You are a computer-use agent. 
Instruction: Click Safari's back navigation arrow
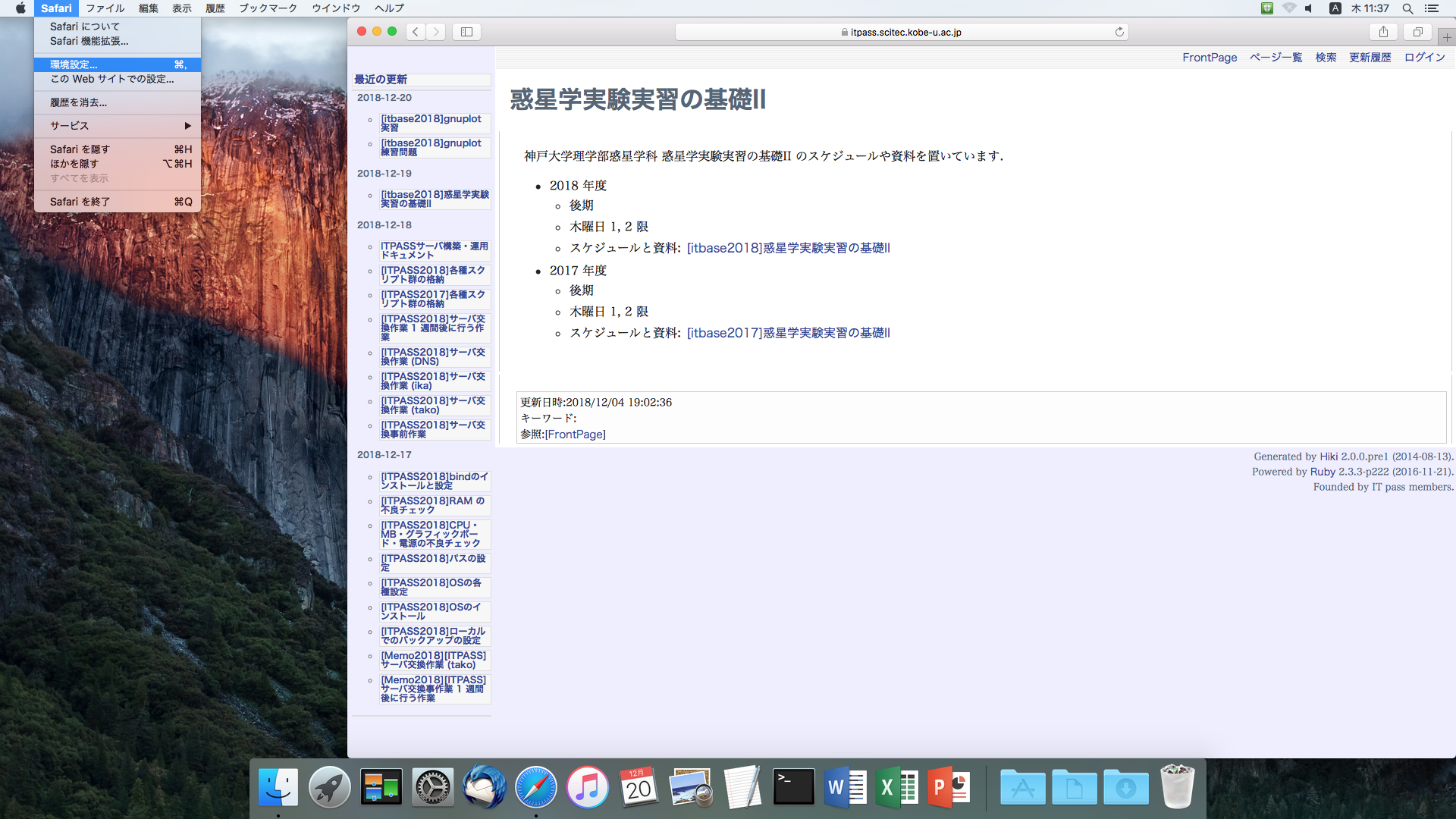coord(416,32)
